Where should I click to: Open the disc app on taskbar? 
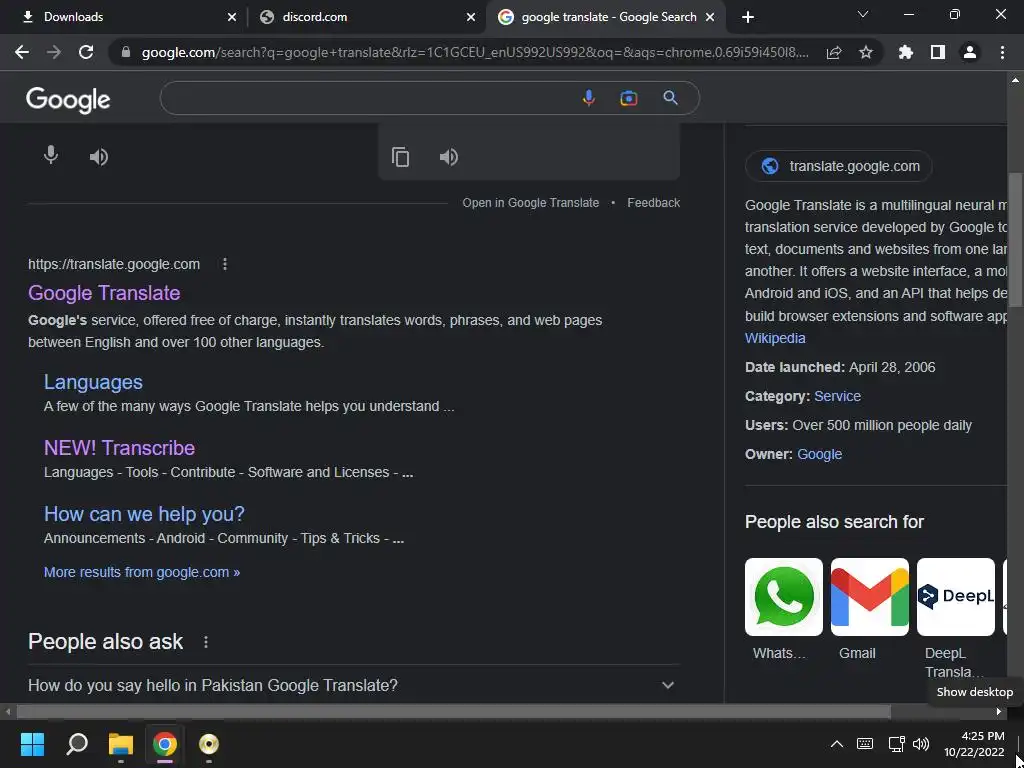[x=208, y=744]
